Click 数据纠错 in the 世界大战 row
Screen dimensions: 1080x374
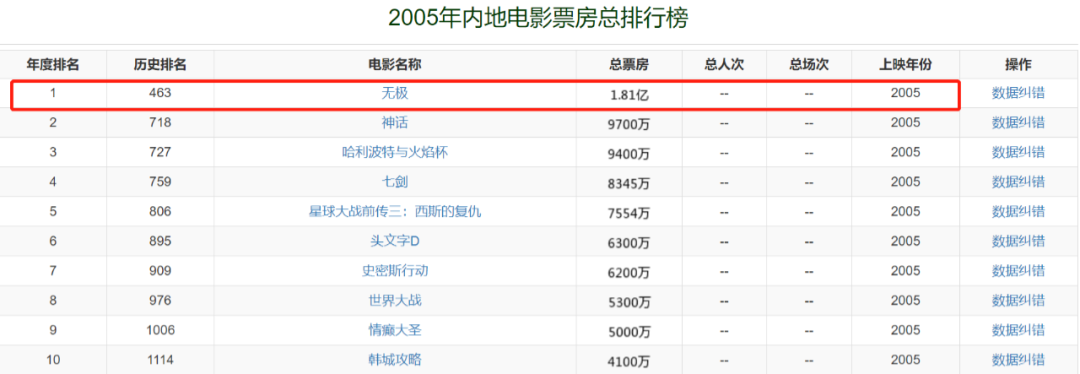point(1018,300)
